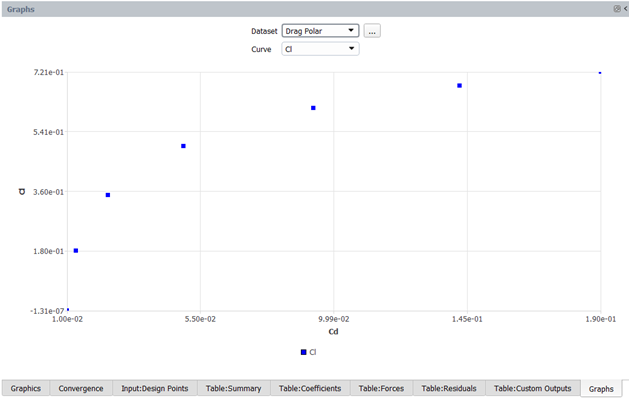Viewport: 629px width, 399px height.
Task: Open the Table:Residuals tab
Action: click(449, 388)
